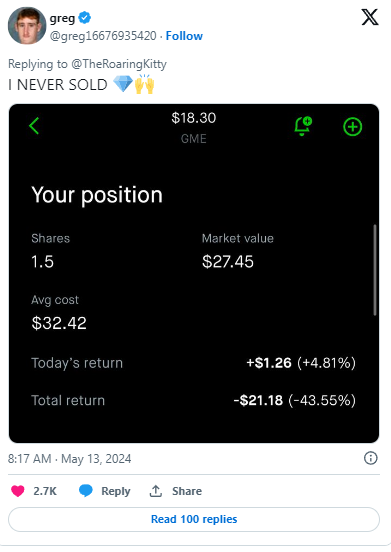Click the 8:17 AM May 13, 2024 timestamp

pos(70,459)
